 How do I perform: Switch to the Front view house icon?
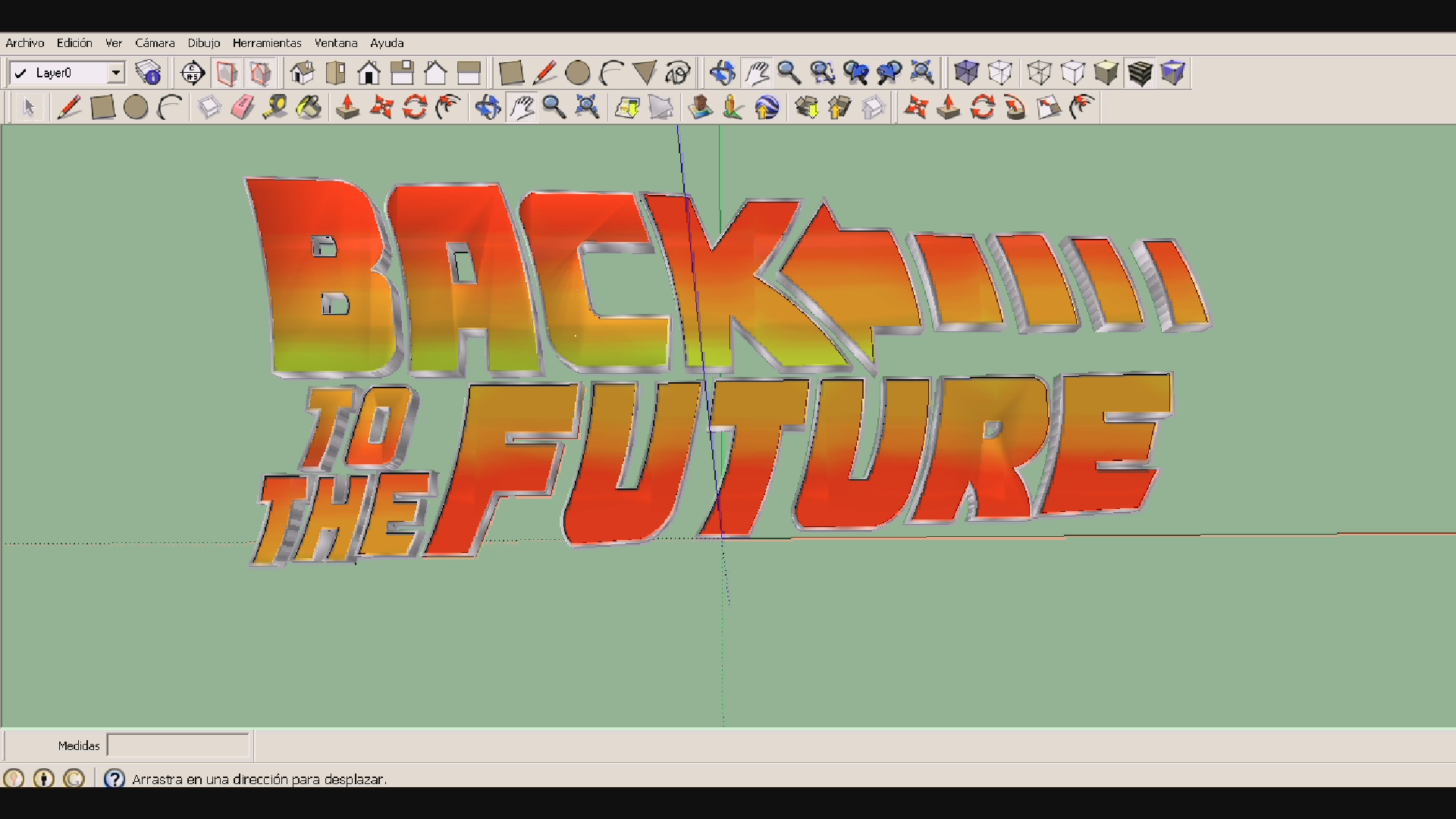point(369,73)
